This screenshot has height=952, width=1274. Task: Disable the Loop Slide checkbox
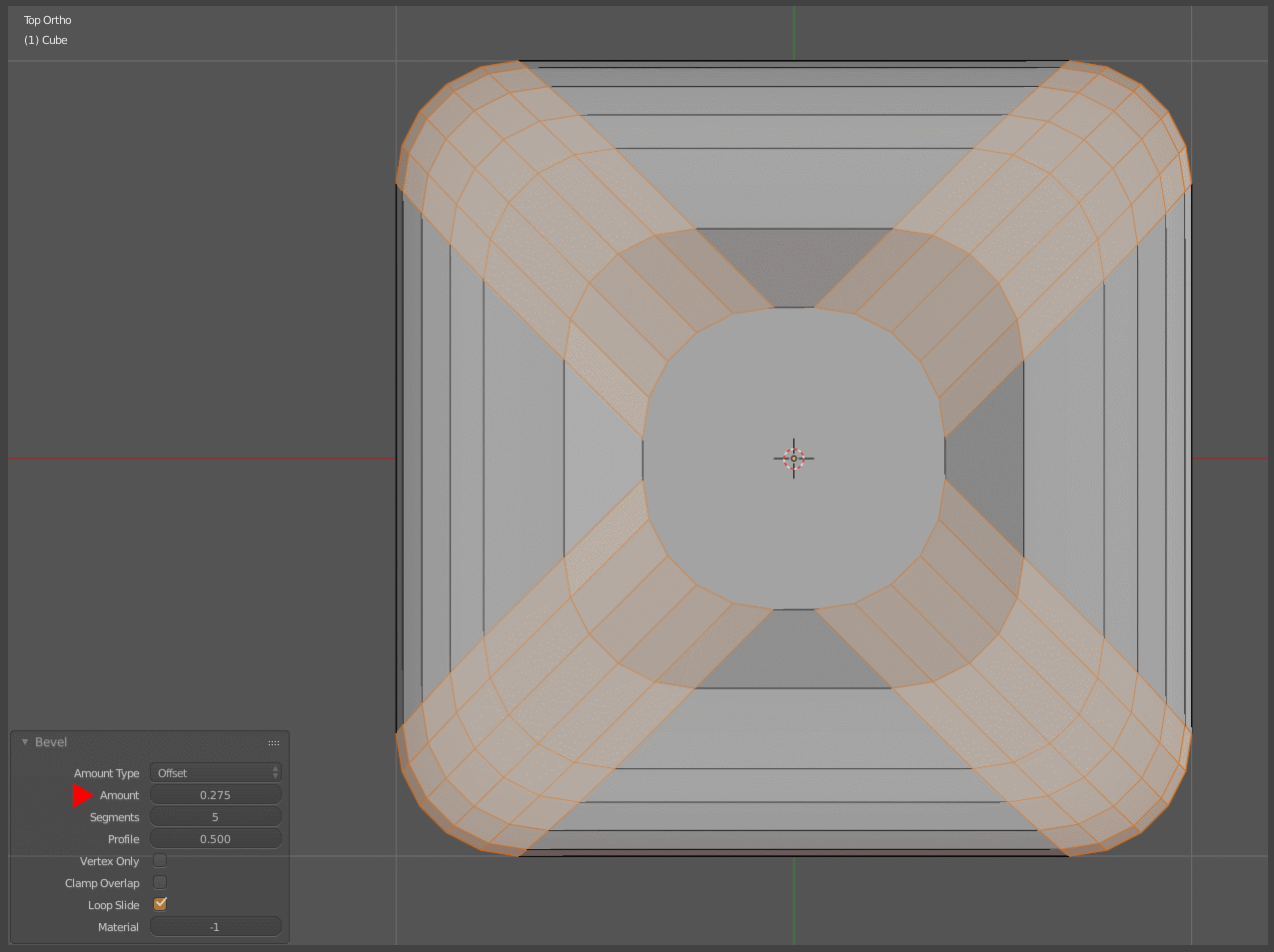(160, 904)
